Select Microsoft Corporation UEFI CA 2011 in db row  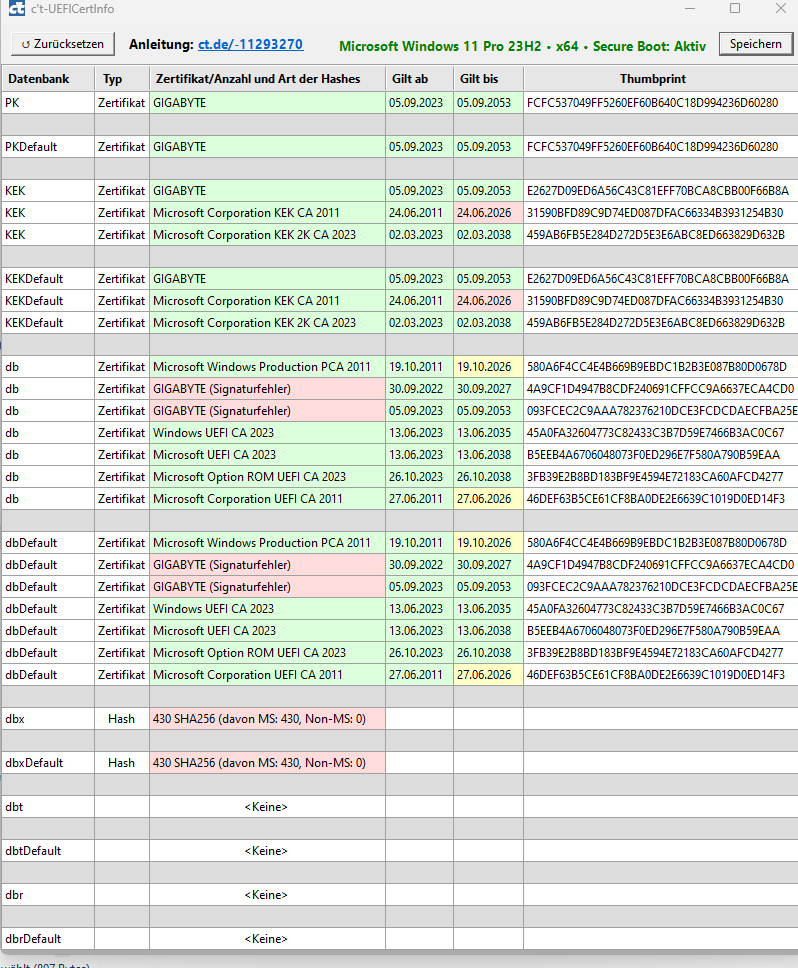coord(267,499)
